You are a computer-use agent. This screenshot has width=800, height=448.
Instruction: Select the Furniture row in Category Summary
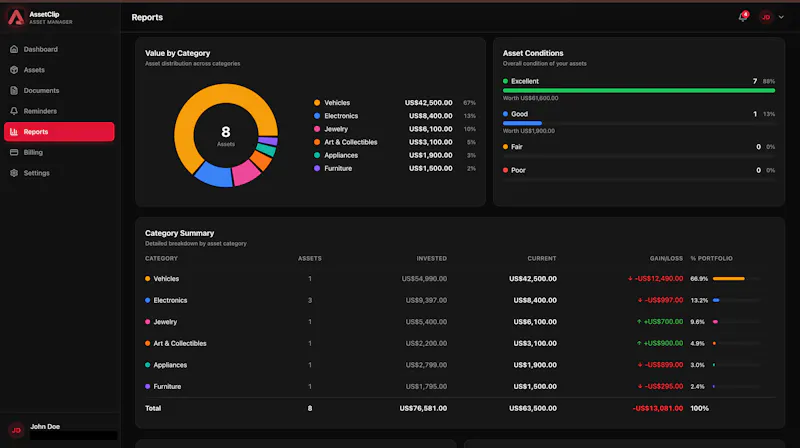pyautogui.click(x=460, y=387)
